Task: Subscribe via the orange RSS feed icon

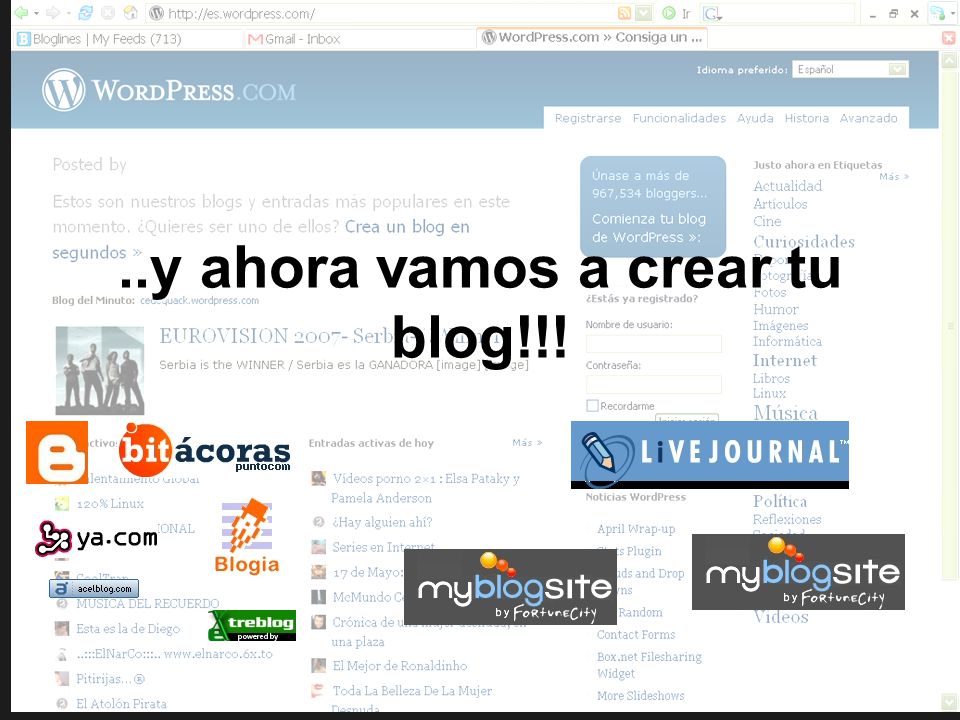Action: click(x=624, y=13)
